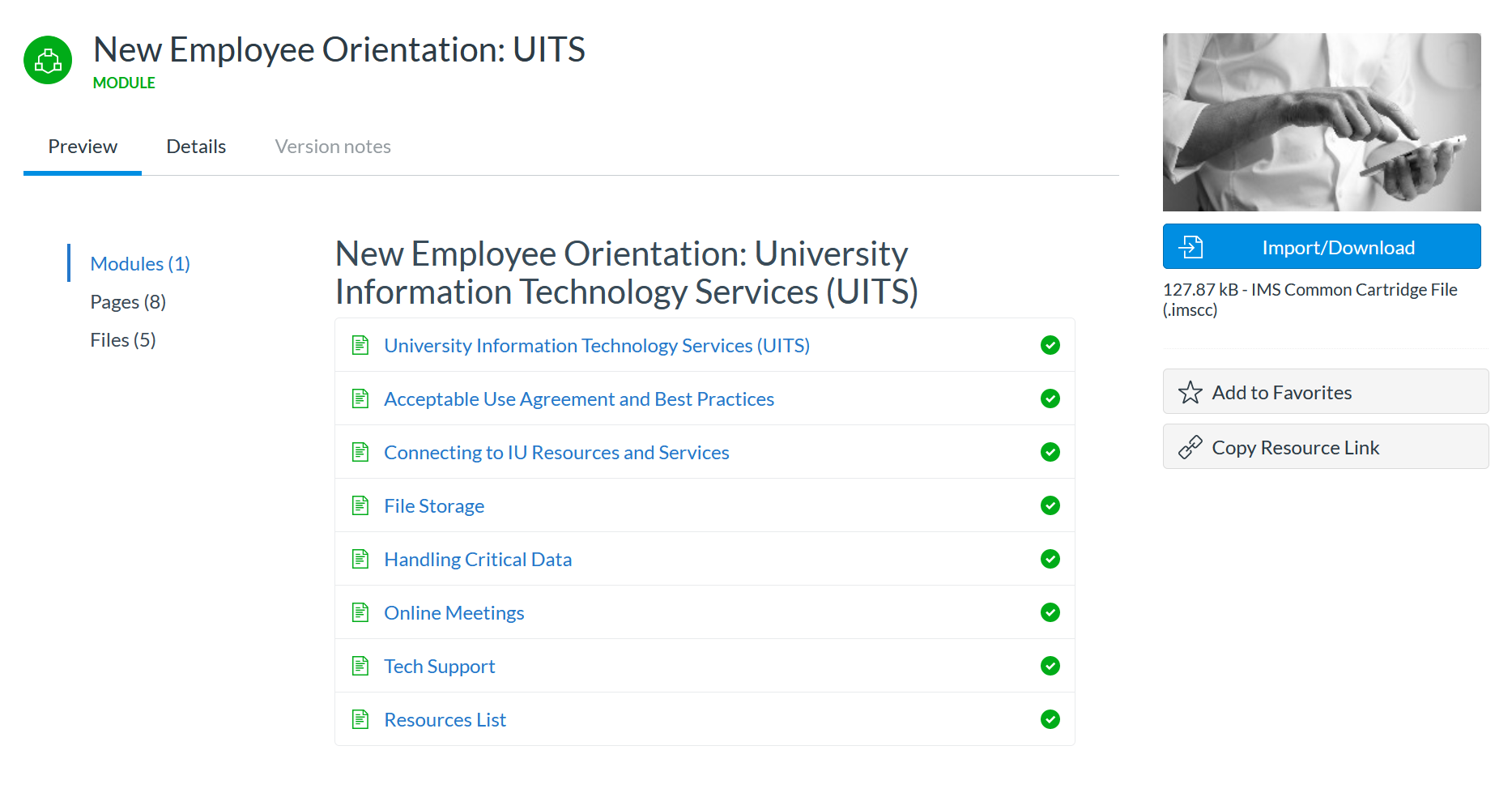Click green checkmark on University Information Technology Services row

pyautogui.click(x=1050, y=345)
